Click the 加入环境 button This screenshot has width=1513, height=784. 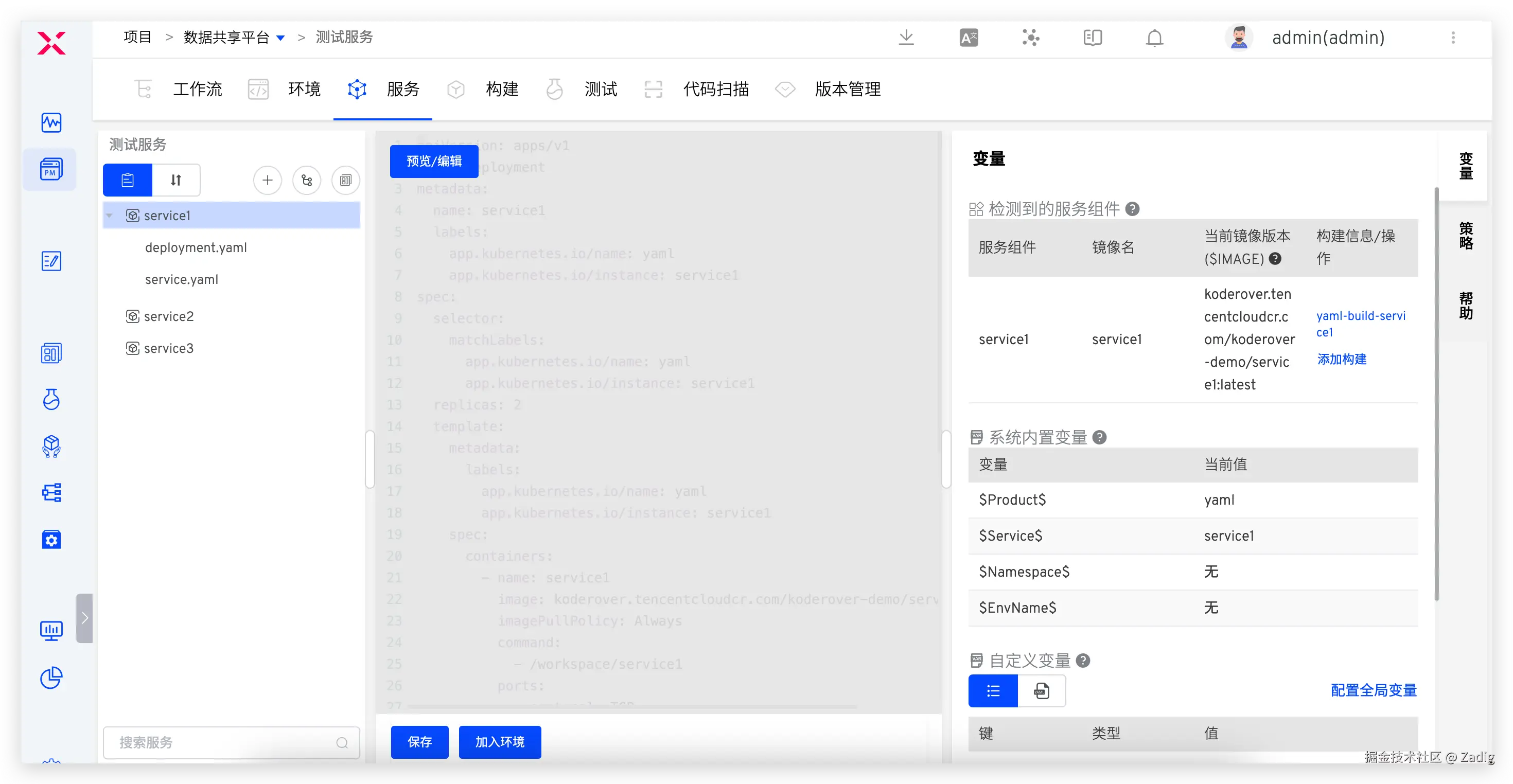point(499,742)
